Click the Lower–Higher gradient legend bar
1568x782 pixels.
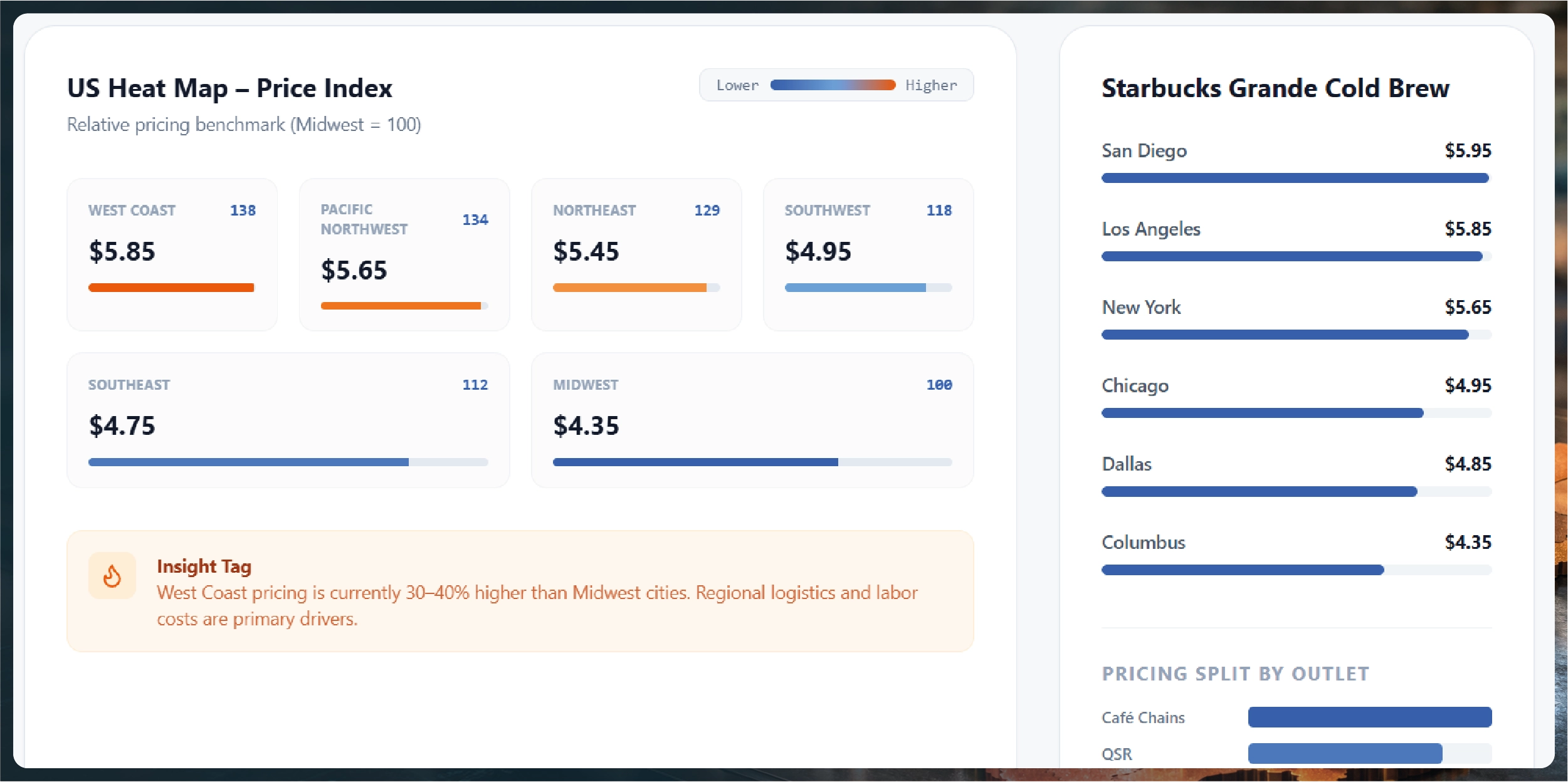pos(832,85)
